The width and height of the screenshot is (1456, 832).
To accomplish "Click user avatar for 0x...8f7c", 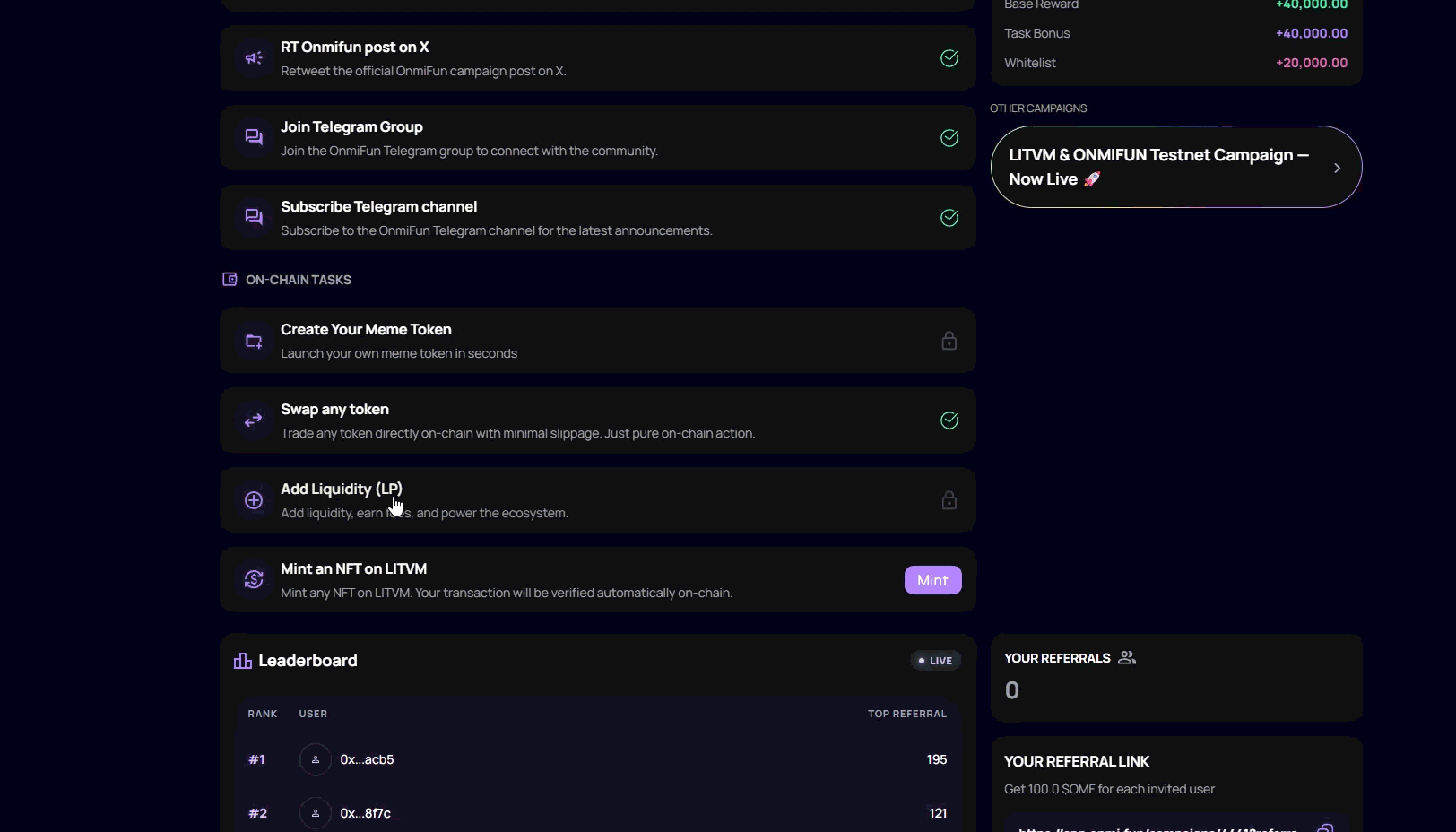I will [x=316, y=813].
